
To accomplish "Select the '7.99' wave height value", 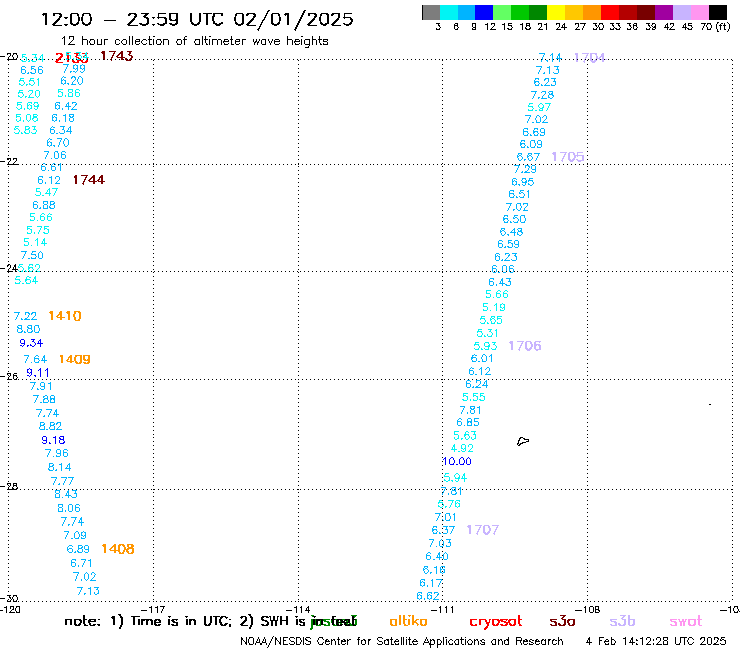I will coord(74,69).
